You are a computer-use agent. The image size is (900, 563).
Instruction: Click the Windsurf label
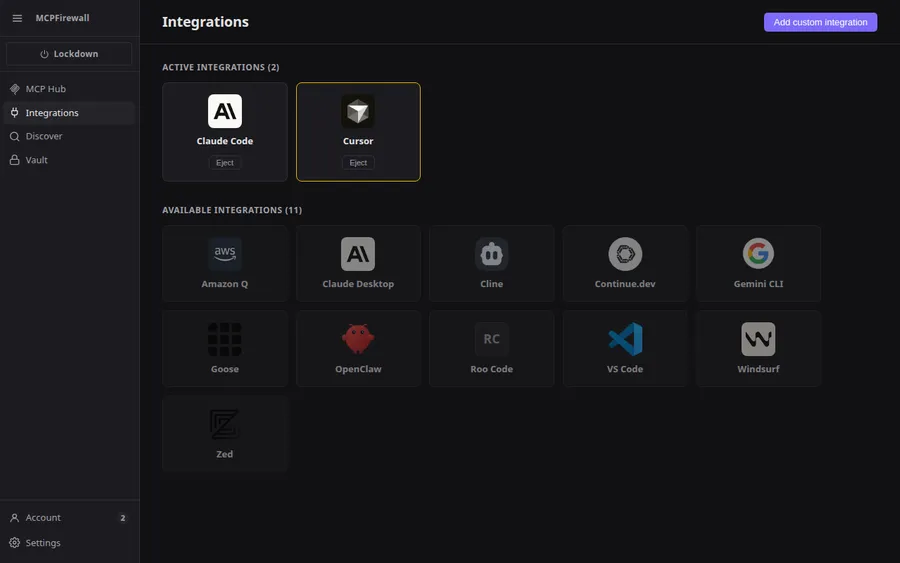758,369
